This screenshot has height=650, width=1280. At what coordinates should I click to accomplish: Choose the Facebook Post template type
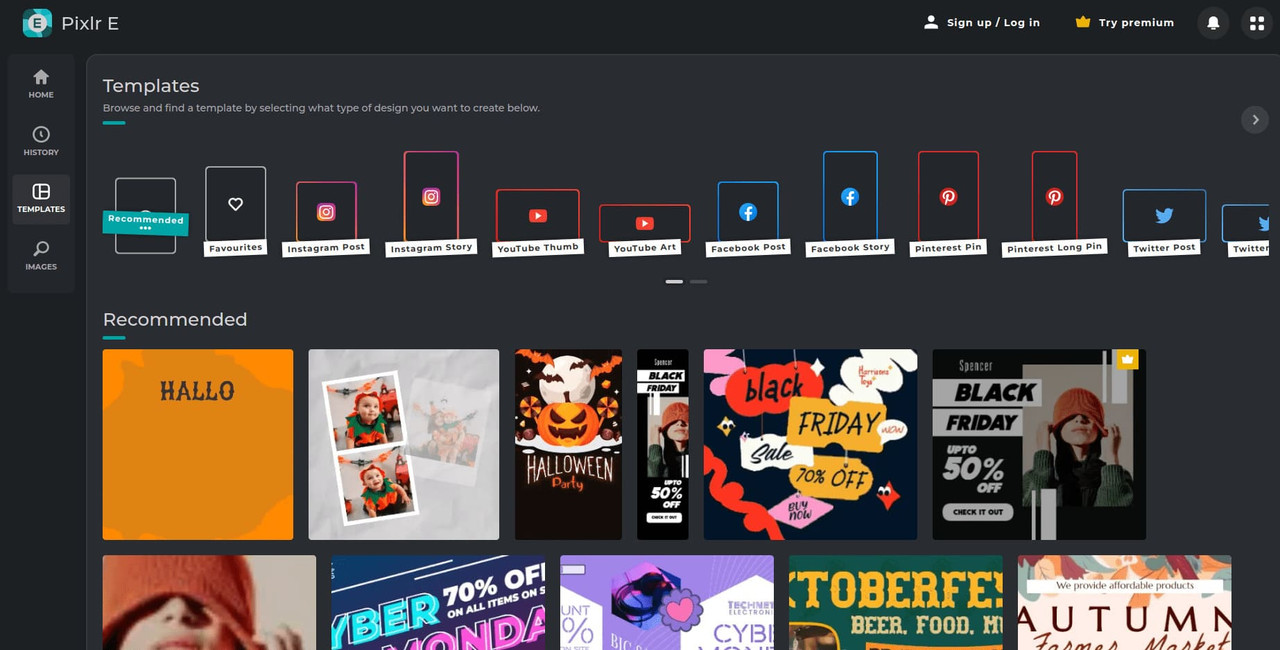click(x=748, y=218)
